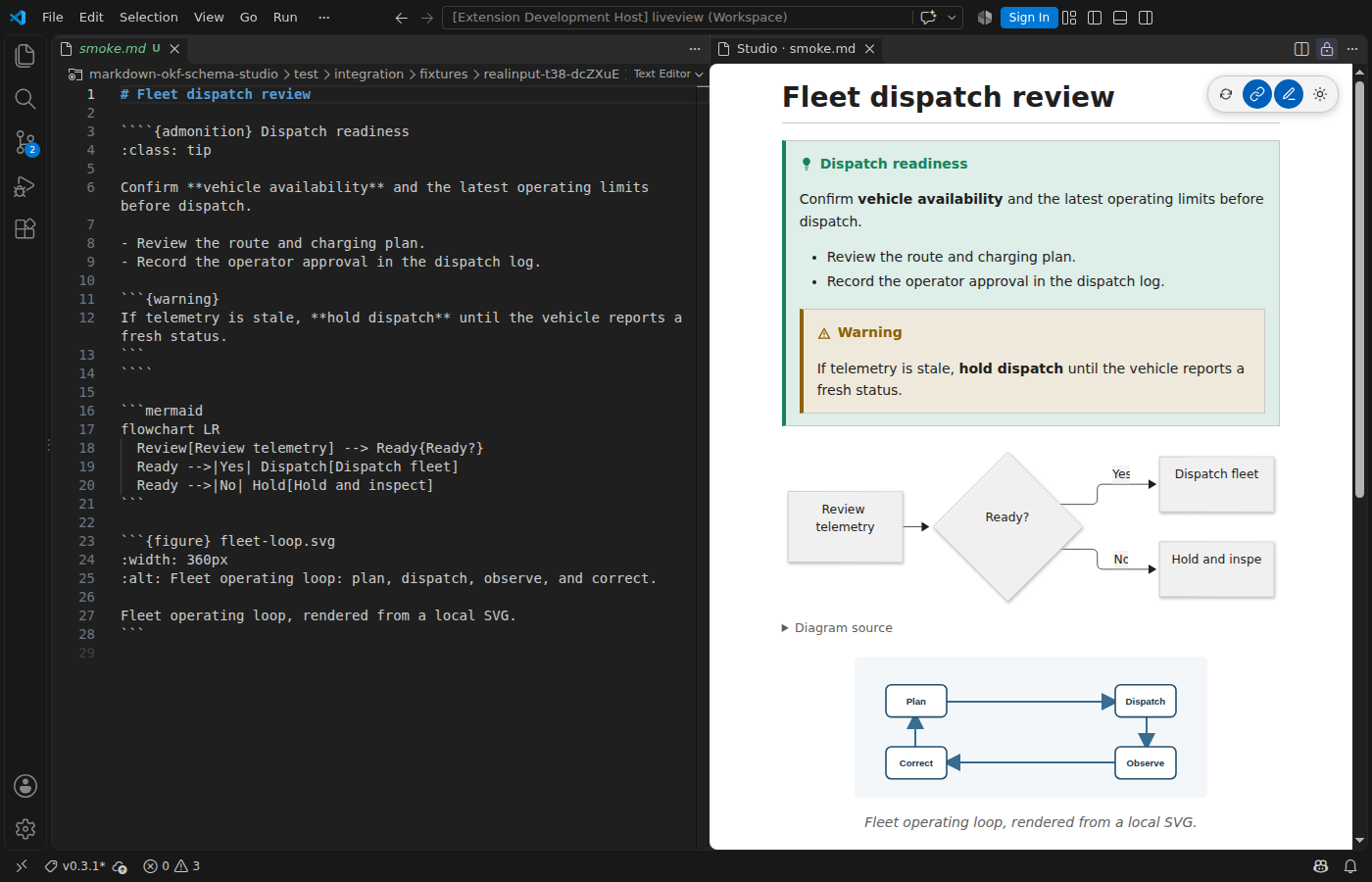1372x882 pixels.
Task: Split the Studio preview editor
Action: pos(1301,49)
